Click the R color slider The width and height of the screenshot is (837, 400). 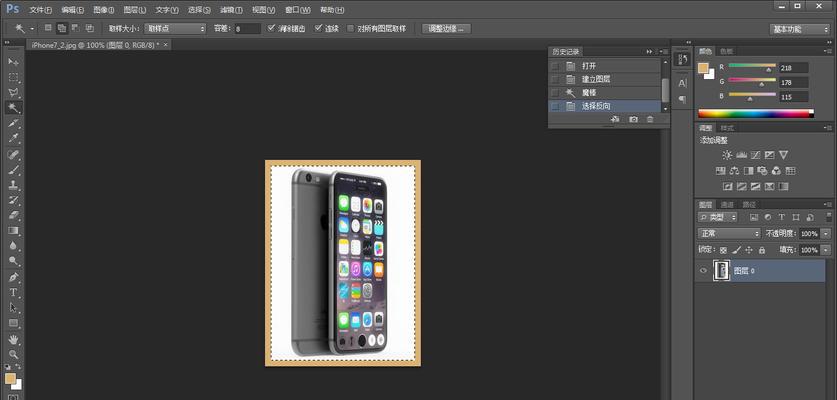click(x=752, y=66)
